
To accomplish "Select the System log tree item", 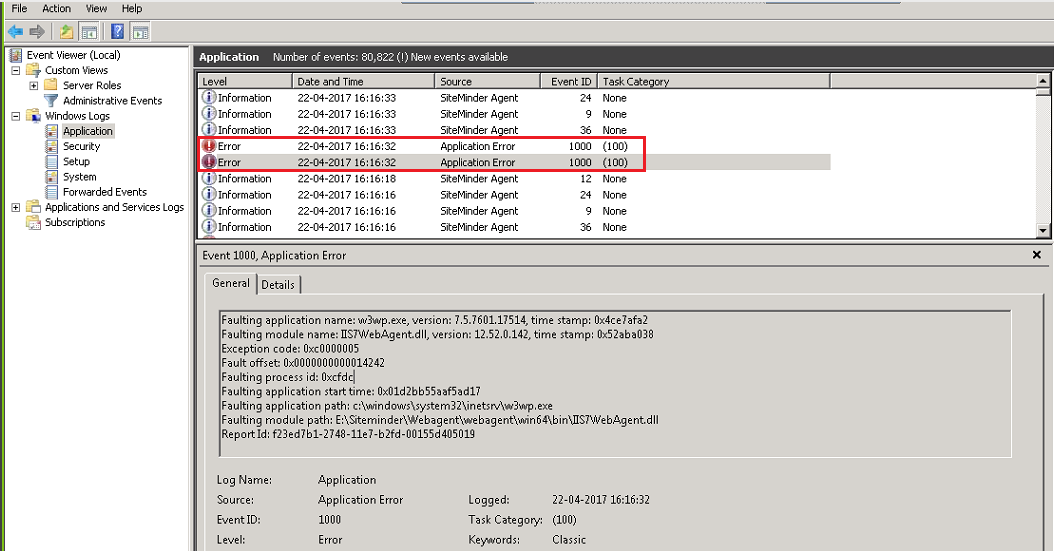I will click(x=79, y=177).
